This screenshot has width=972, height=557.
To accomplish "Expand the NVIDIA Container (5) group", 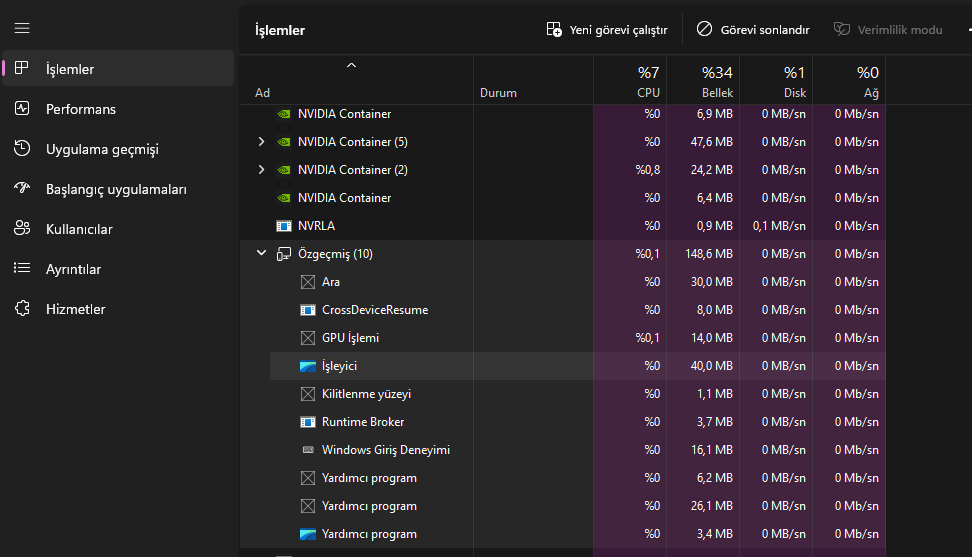I will 262,142.
